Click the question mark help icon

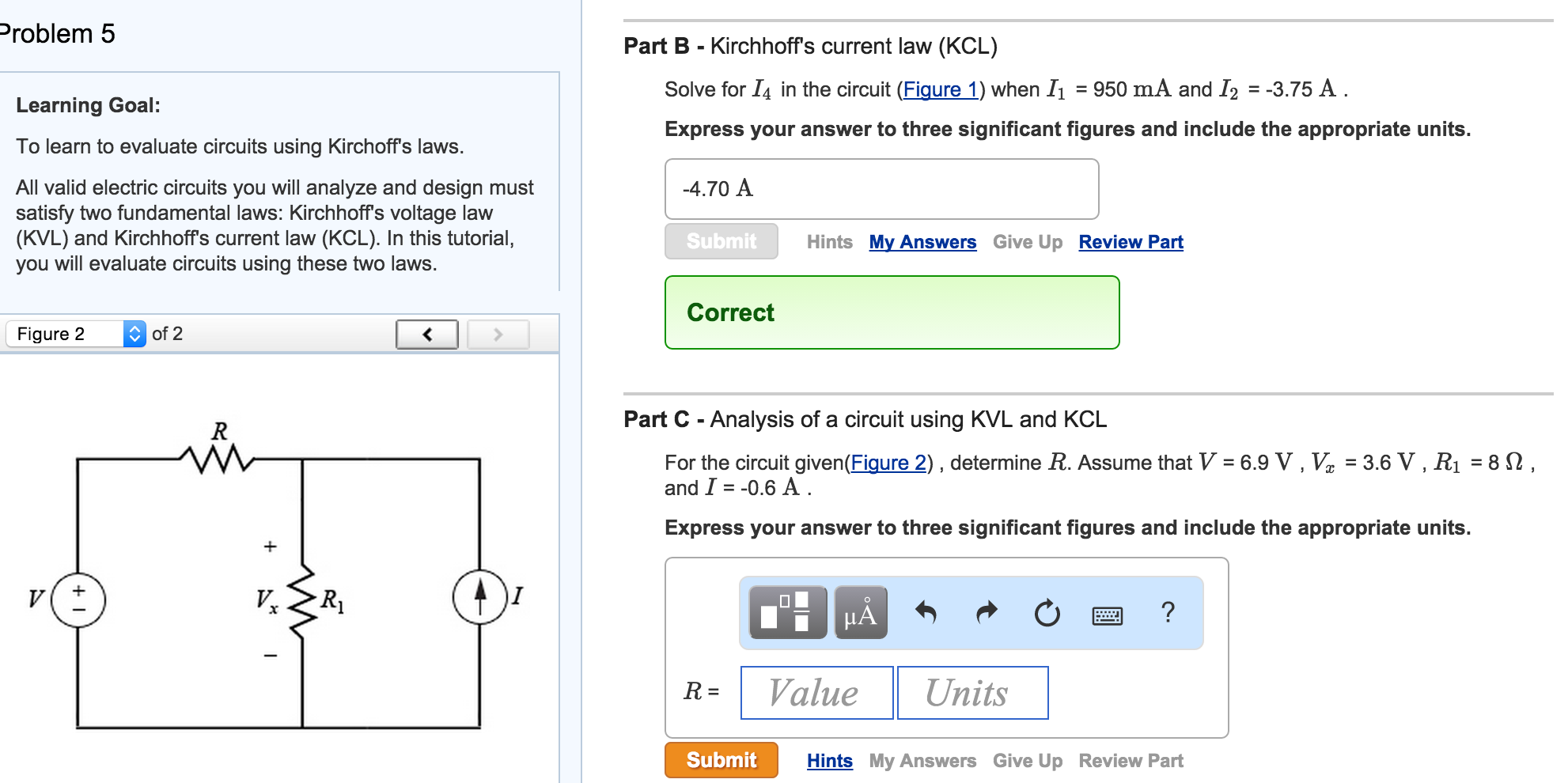pos(1168,611)
